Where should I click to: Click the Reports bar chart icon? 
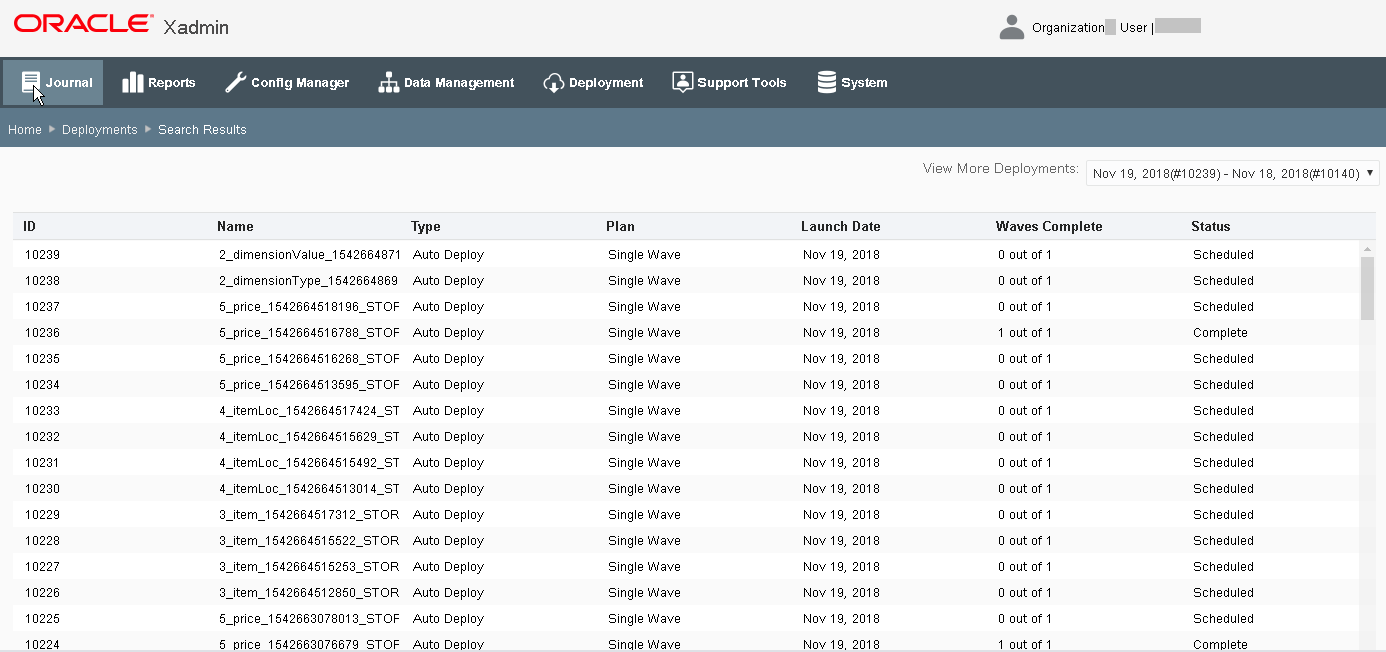click(133, 82)
